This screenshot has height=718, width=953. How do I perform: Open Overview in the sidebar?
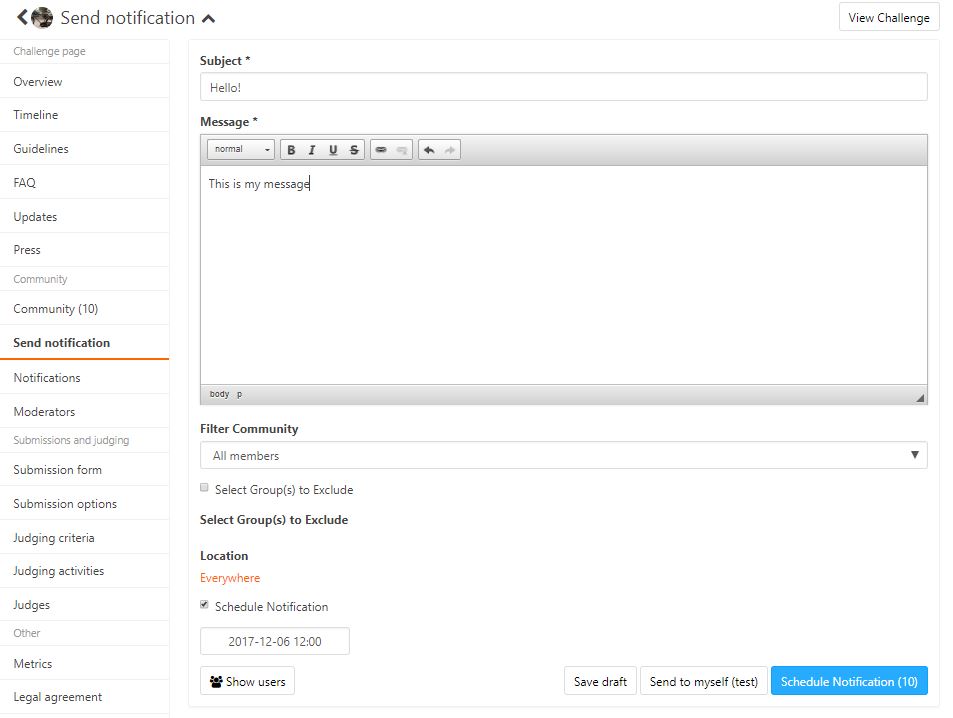point(84,81)
